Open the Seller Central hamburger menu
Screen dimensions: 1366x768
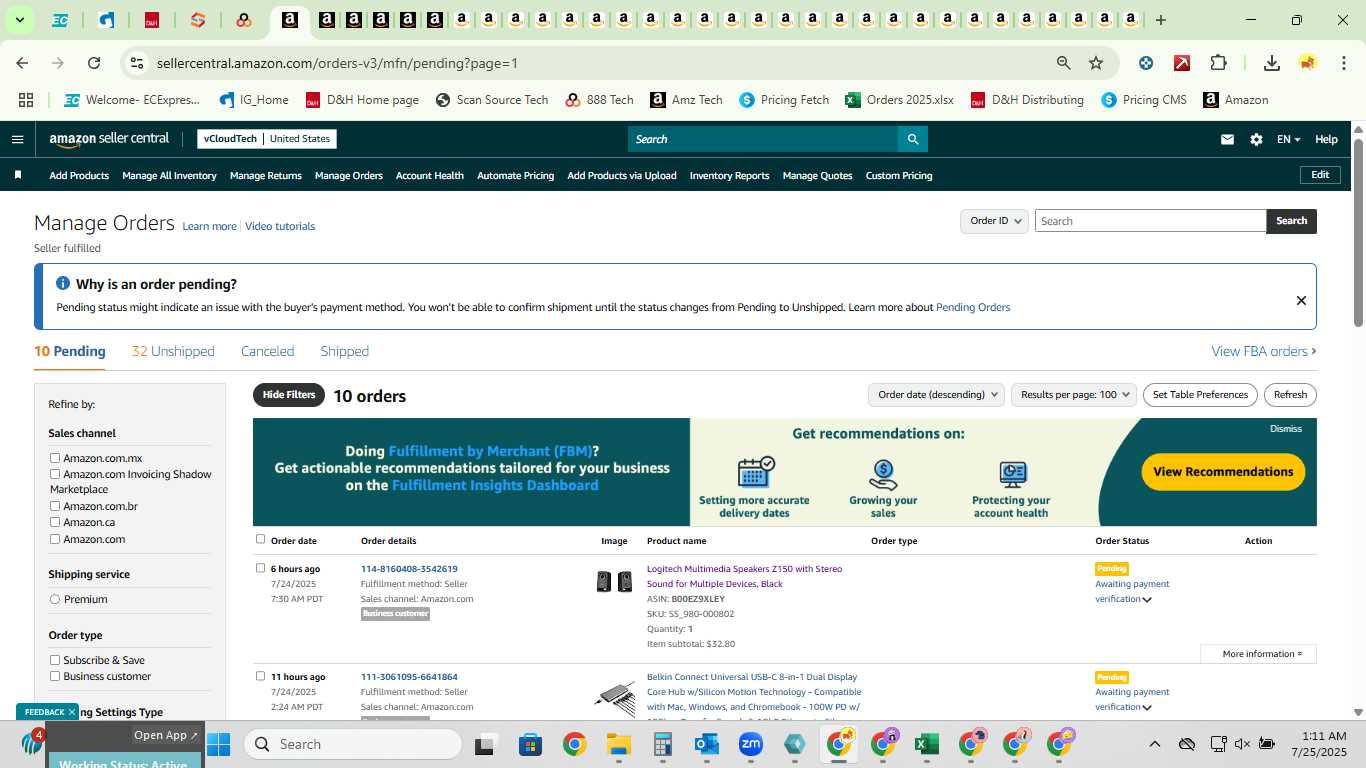[x=17, y=139]
